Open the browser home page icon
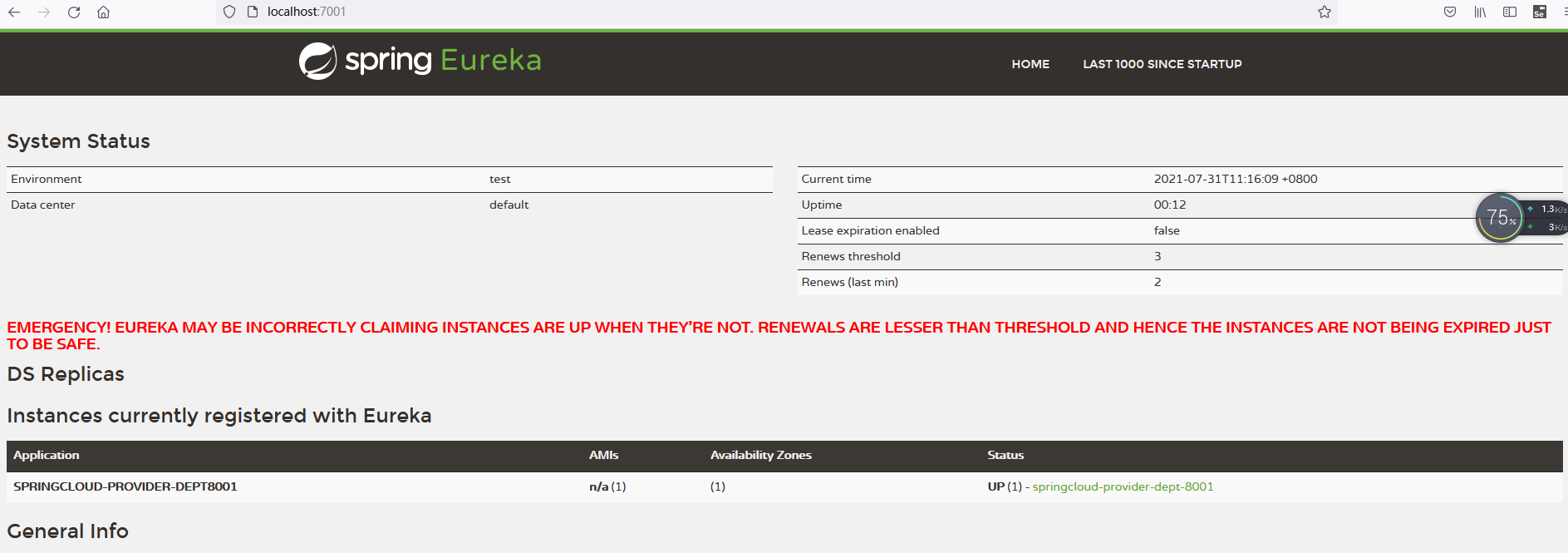The width and height of the screenshot is (1568, 553). (x=104, y=12)
